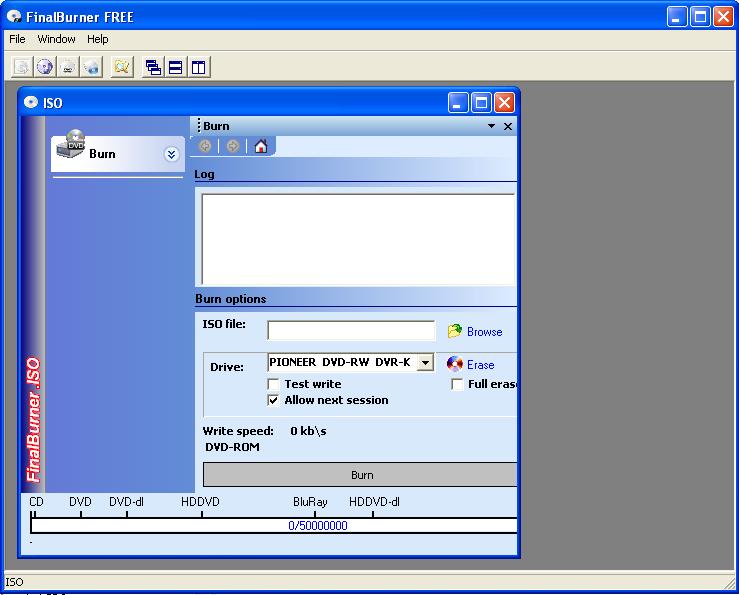Open the Burn panel dropdown arrow menu
Screen dimensions: 739x595
coord(491,126)
